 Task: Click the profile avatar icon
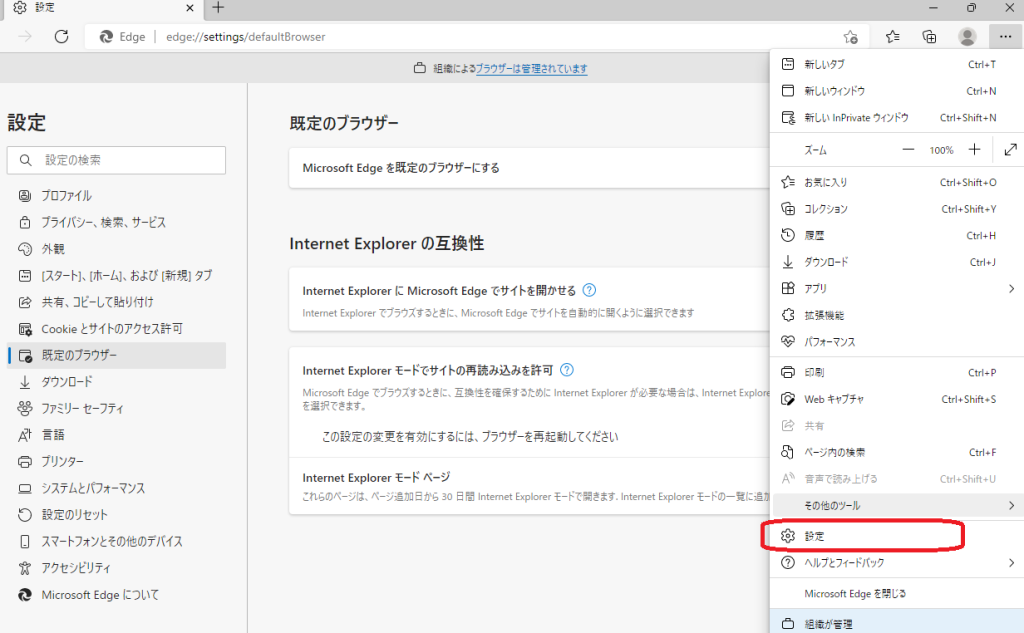click(x=967, y=37)
